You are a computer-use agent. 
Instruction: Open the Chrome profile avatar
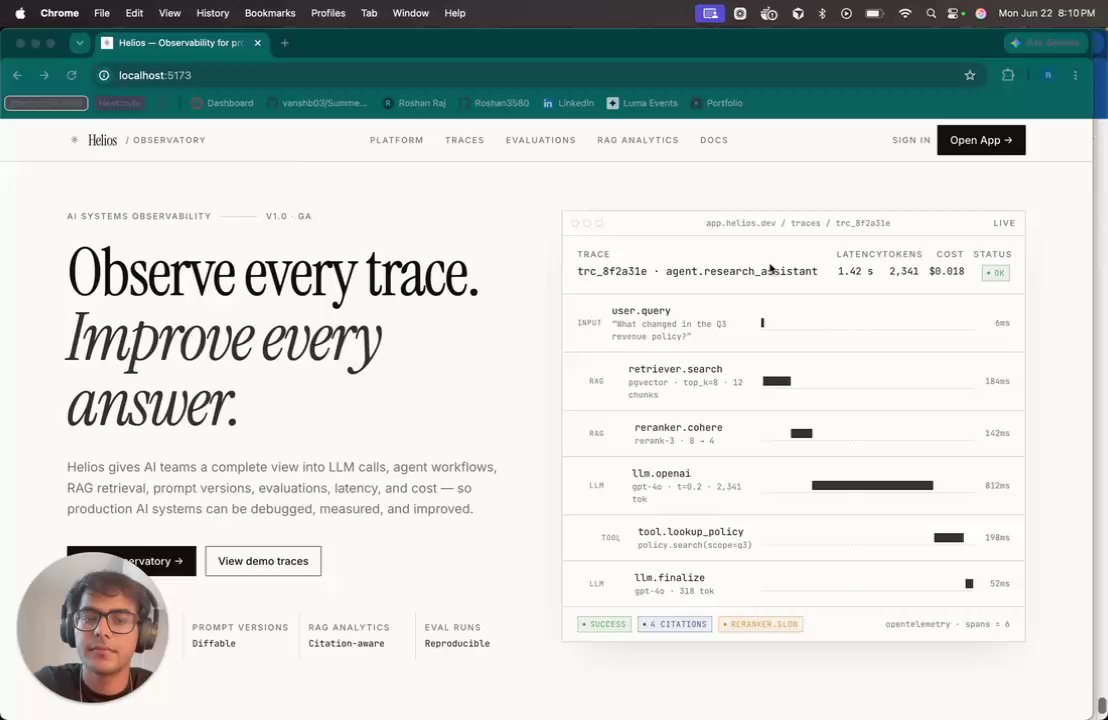click(1048, 75)
